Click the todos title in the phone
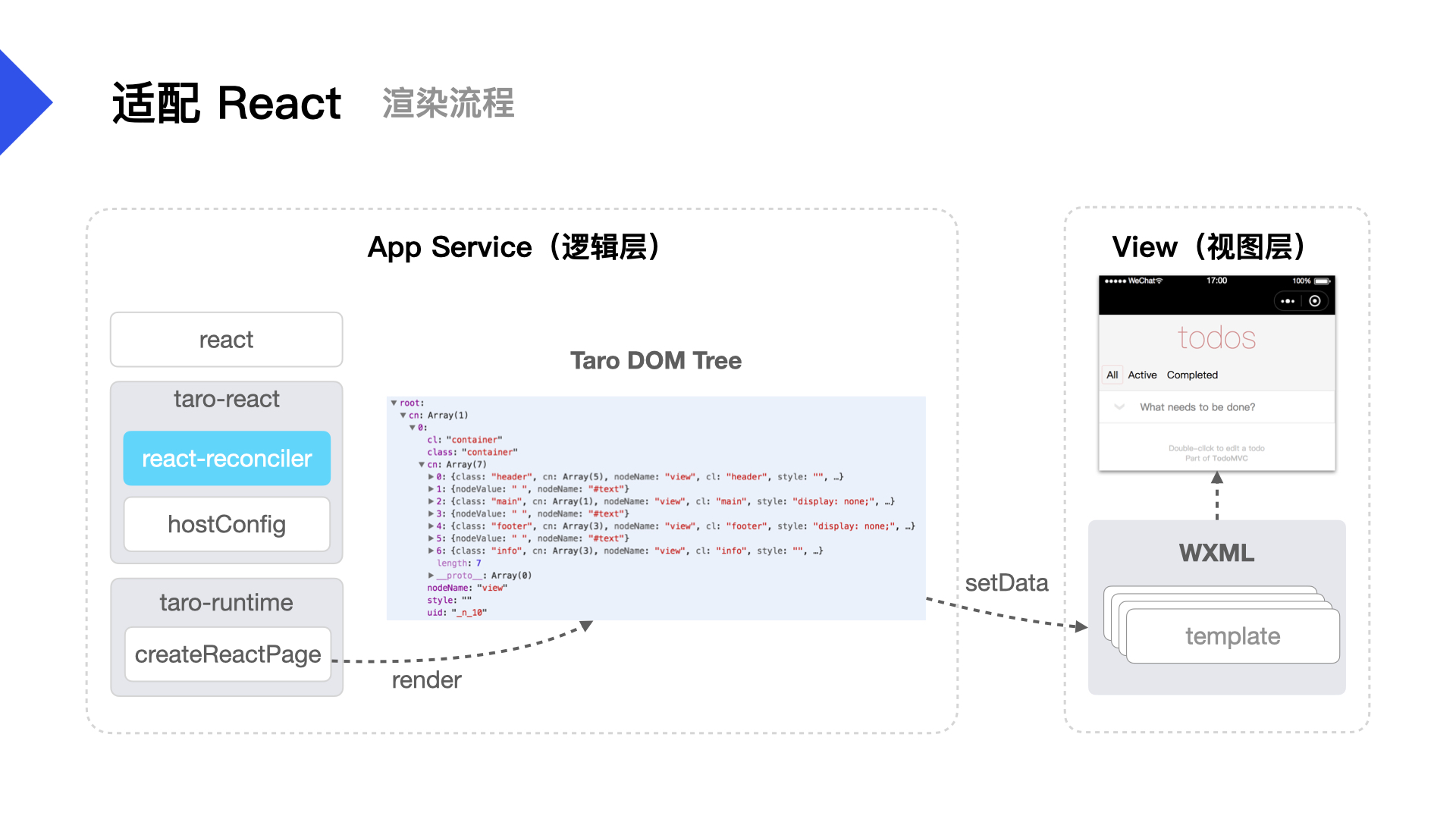The width and height of the screenshot is (1456, 819). coord(1216,338)
